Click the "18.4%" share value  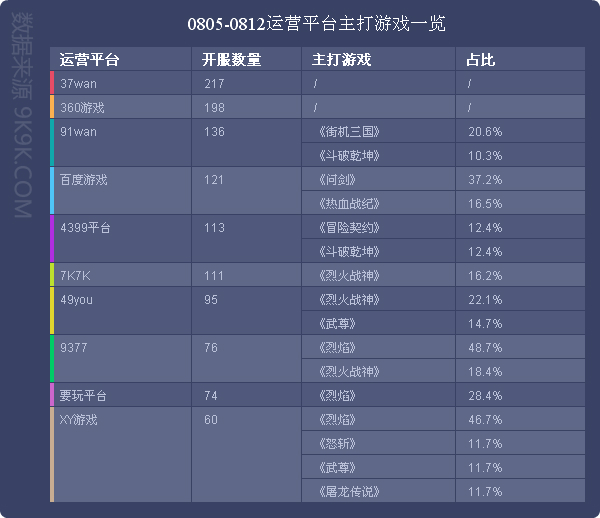(485, 372)
